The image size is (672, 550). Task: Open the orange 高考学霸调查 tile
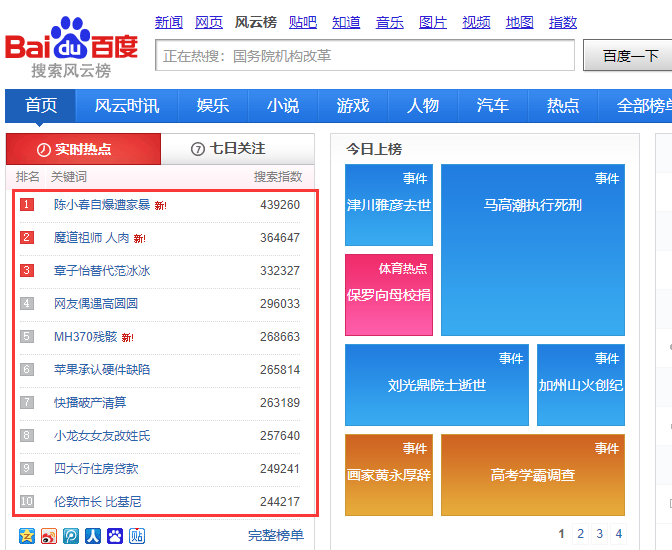(x=532, y=475)
